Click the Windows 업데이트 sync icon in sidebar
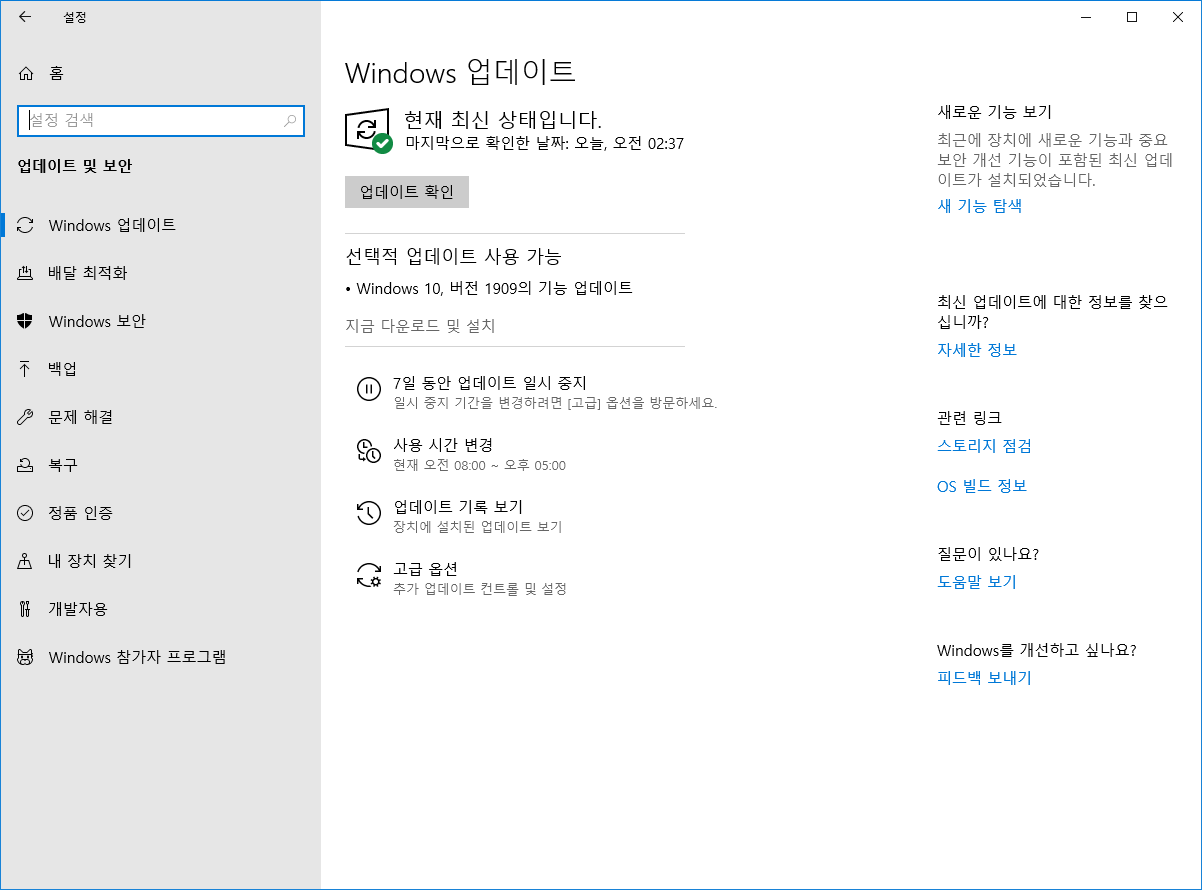 [x=26, y=225]
